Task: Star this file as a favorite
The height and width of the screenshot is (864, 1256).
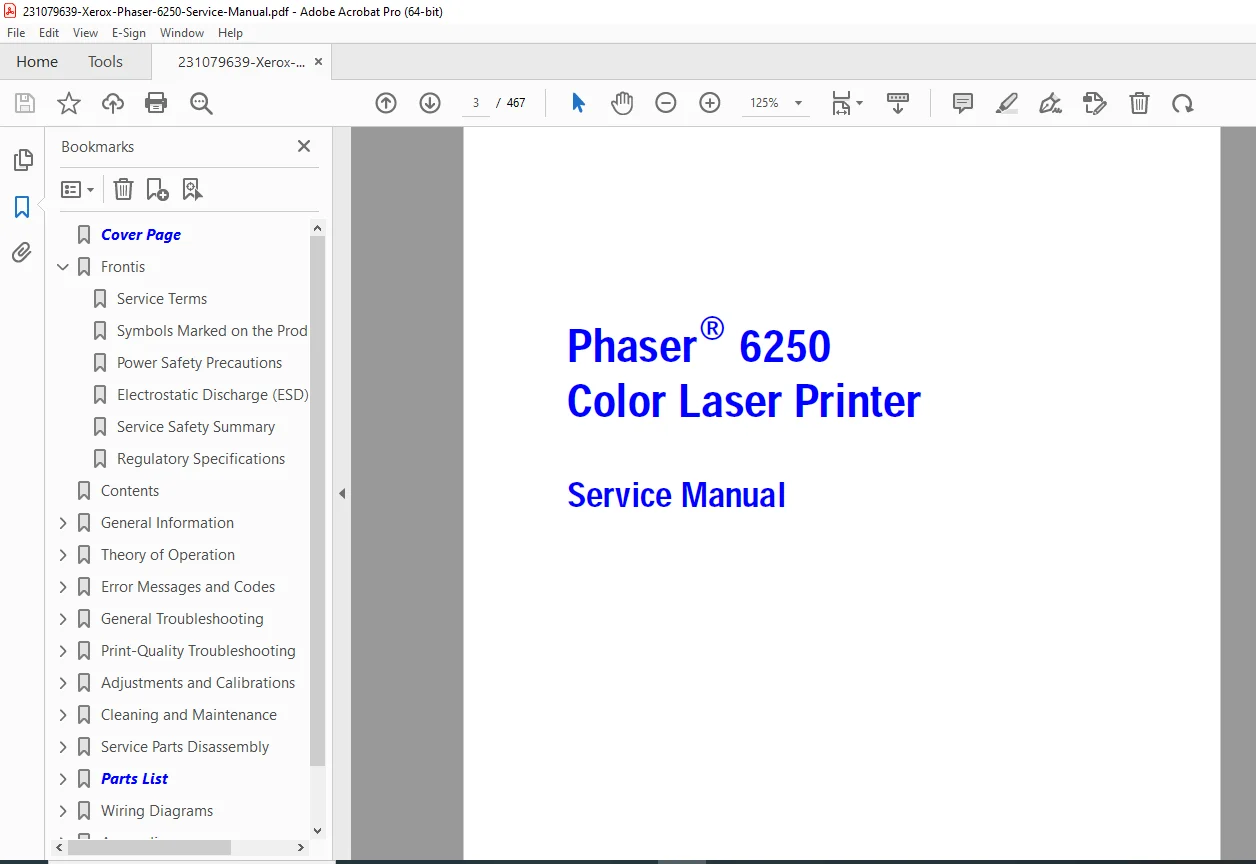Action: click(69, 103)
